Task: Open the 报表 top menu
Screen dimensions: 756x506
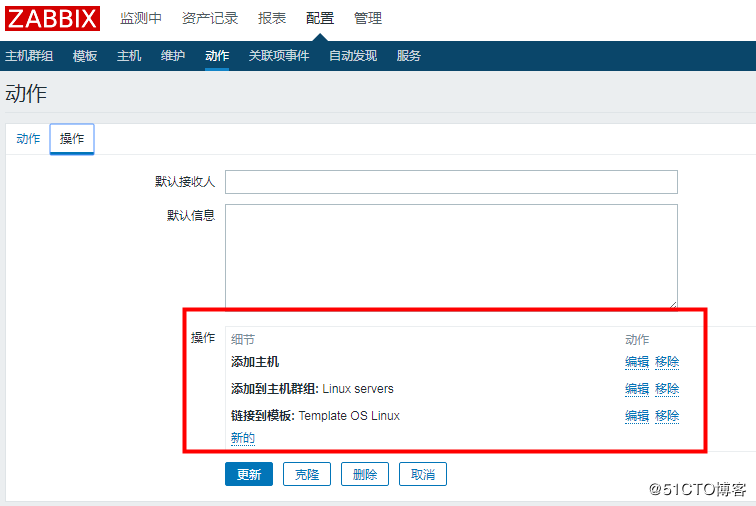Action: pyautogui.click(x=272, y=18)
